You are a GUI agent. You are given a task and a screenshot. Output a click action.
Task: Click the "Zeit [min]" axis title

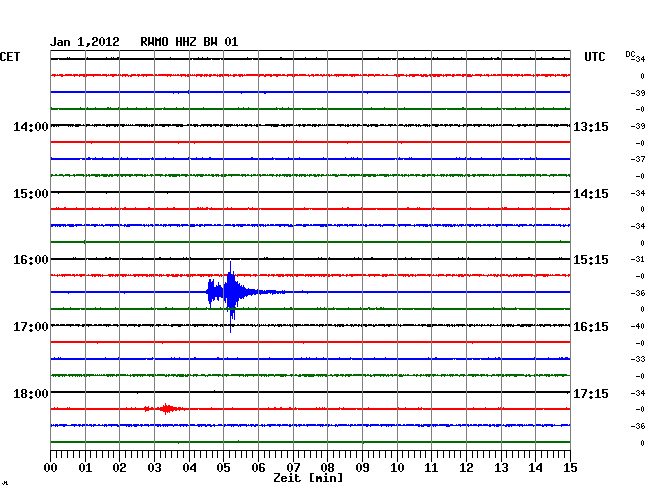[308, 478]
